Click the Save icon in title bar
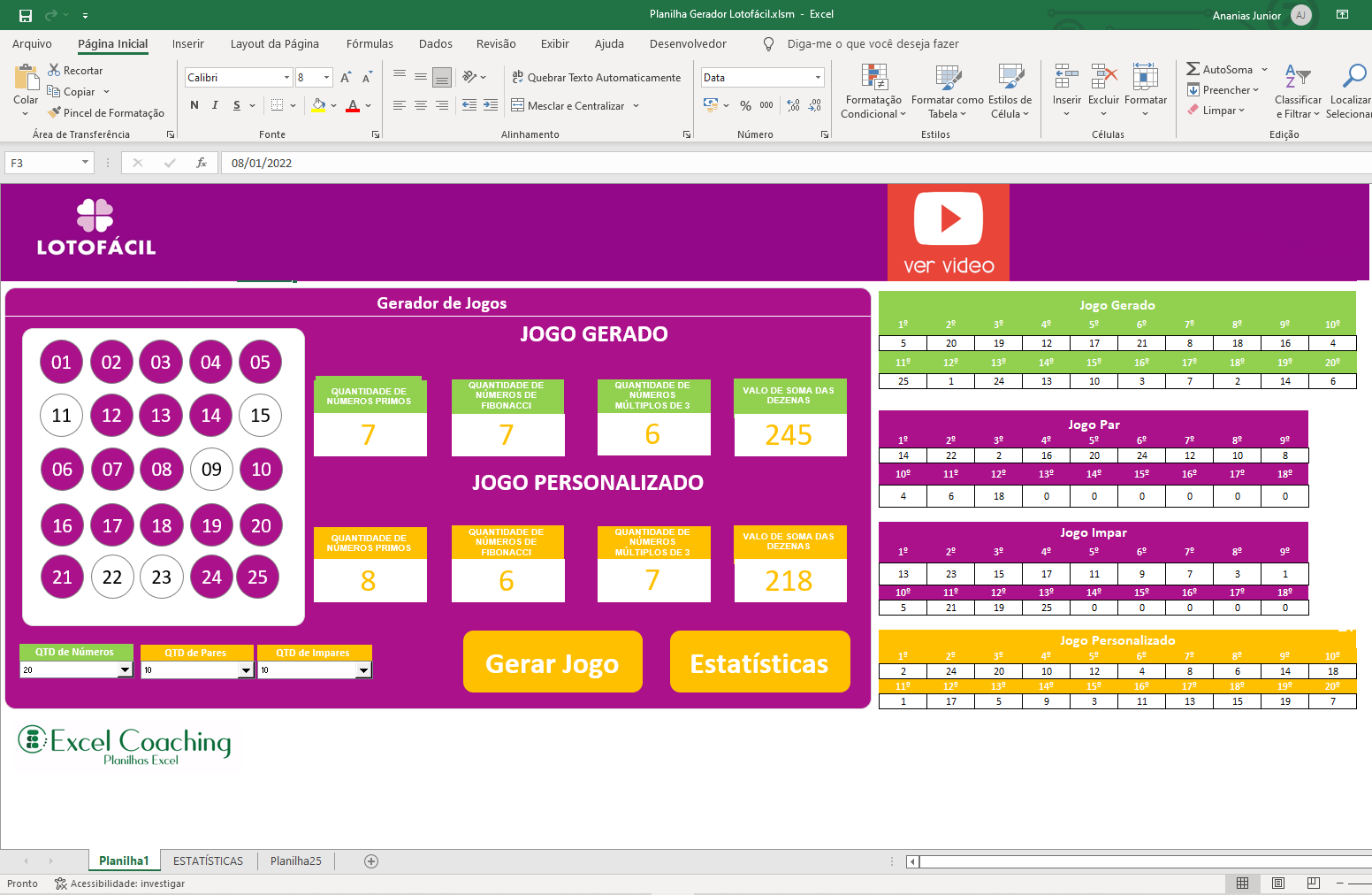 pos(25,15)
